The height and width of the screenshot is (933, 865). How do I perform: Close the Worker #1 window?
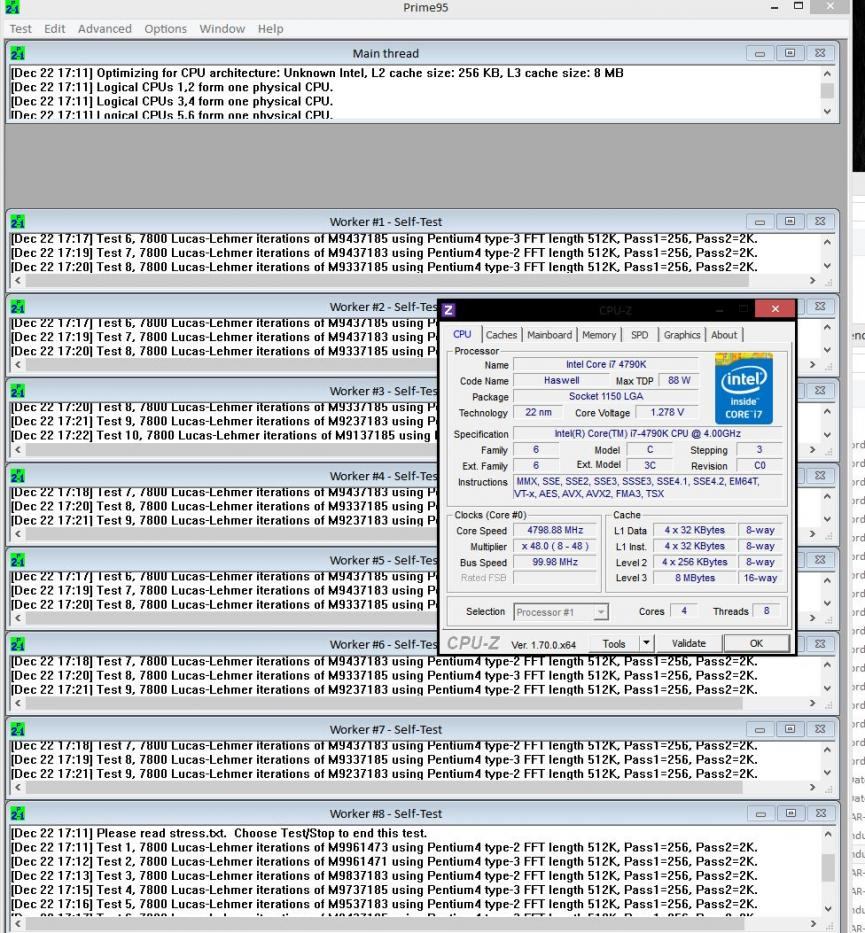point(820,221)
